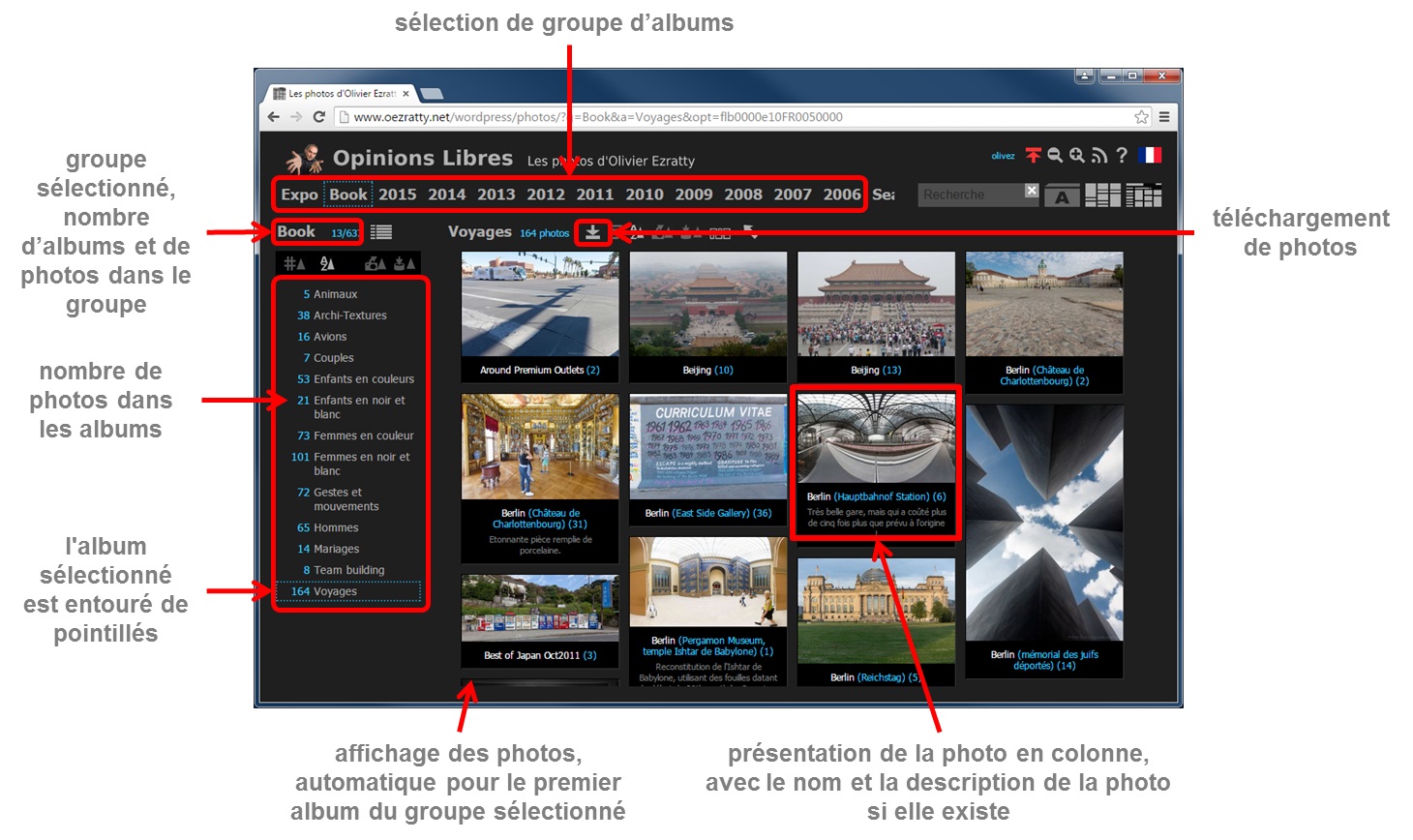Screen dimensions: 1413x840
Task: Open the Mariages album
Action: [x=336, y=549]
